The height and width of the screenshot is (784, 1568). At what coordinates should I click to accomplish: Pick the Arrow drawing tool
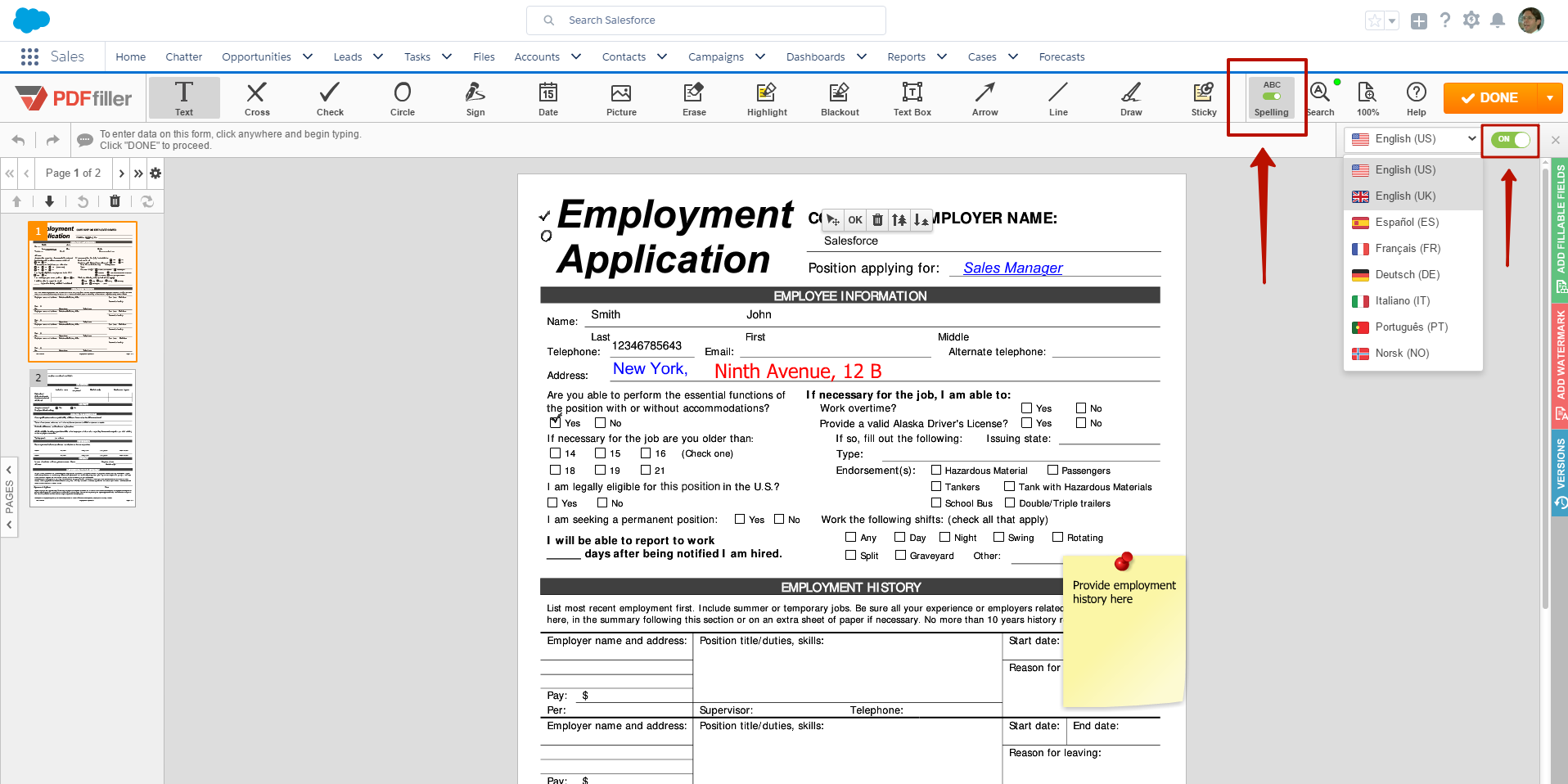point(985,98)
